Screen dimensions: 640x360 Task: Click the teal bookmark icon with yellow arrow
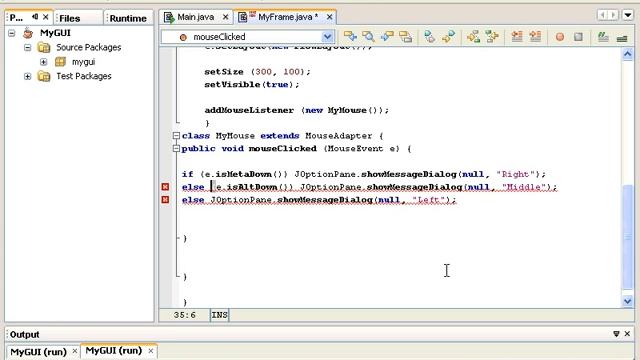click(448, 37)
